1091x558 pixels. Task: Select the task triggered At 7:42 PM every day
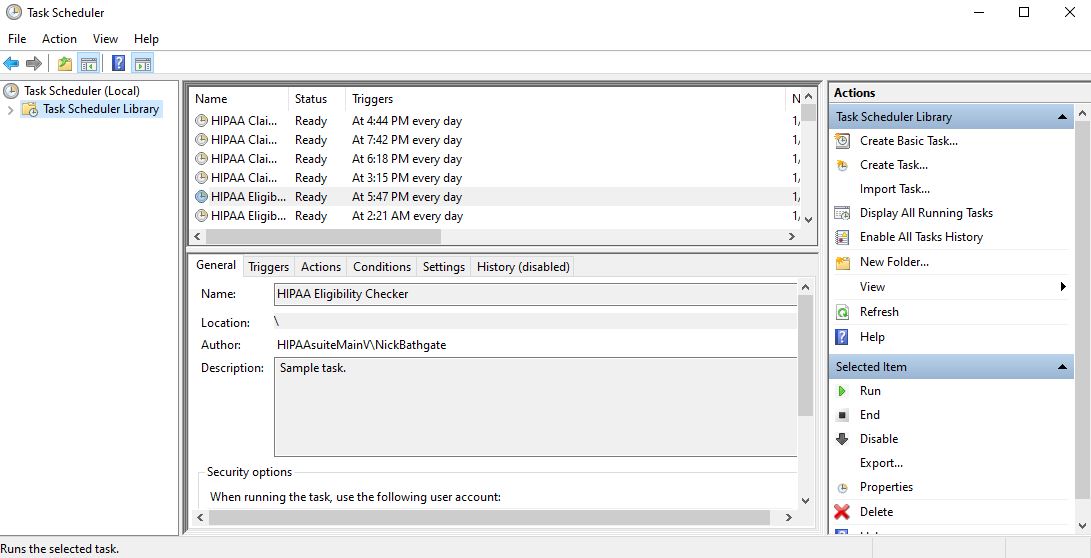(494, 140)
